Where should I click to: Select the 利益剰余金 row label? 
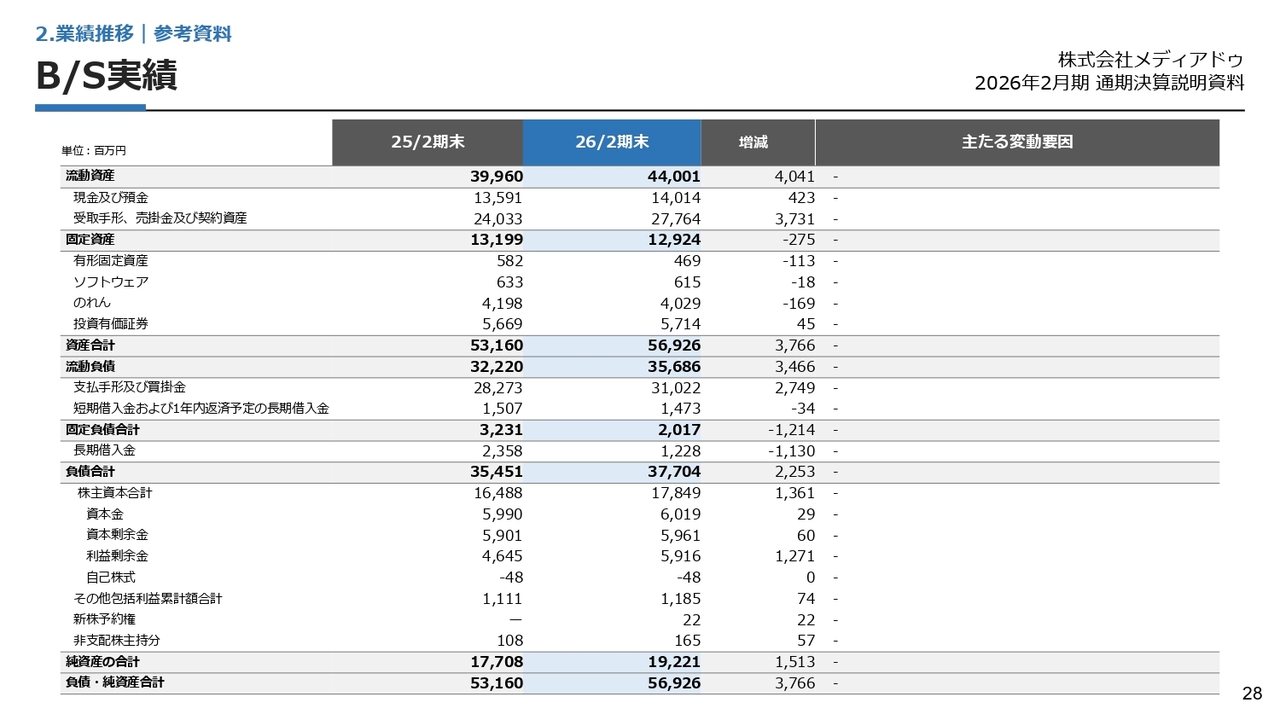117,556
